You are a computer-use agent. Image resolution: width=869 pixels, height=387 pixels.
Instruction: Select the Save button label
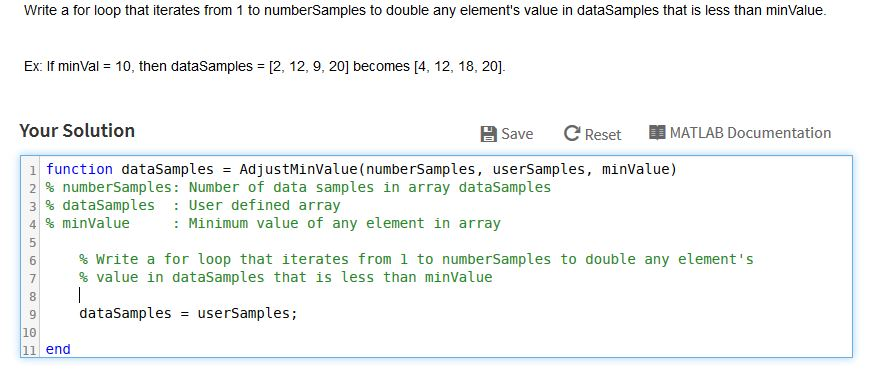pos(517,134)
